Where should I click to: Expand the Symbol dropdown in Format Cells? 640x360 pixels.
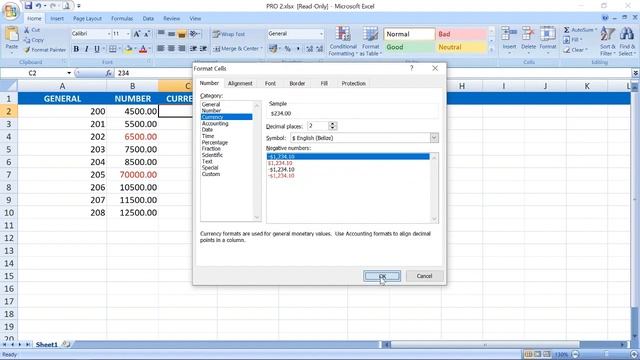coord(434,138)
